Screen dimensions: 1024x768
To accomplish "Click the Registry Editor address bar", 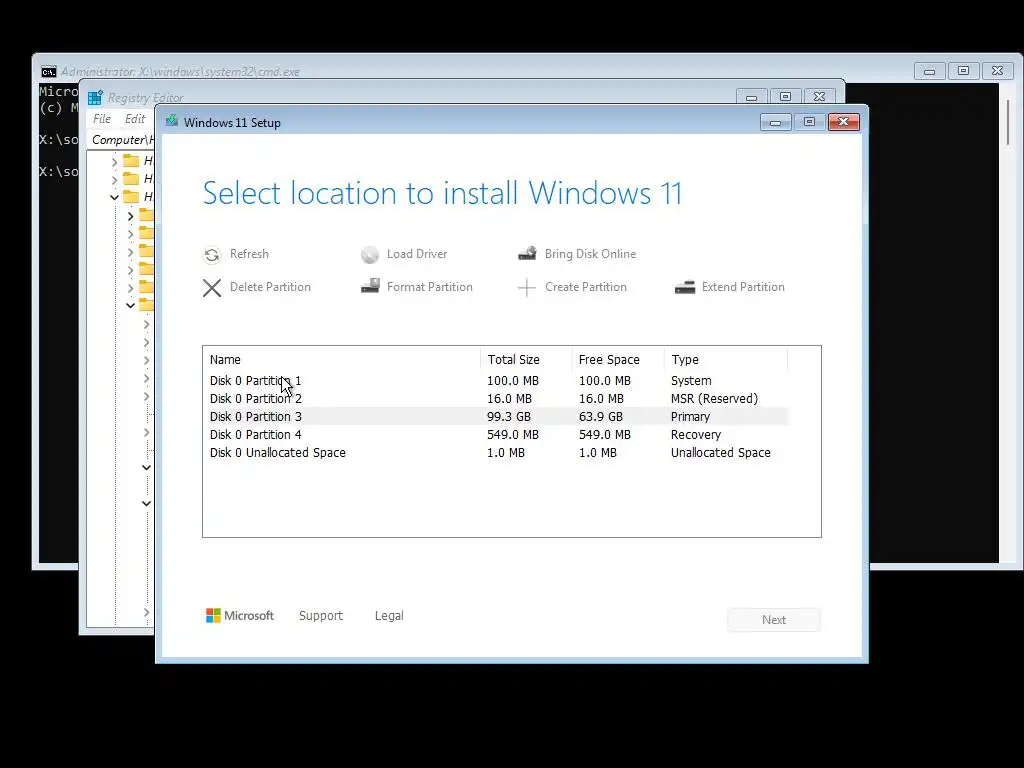I will coord(122,140).
